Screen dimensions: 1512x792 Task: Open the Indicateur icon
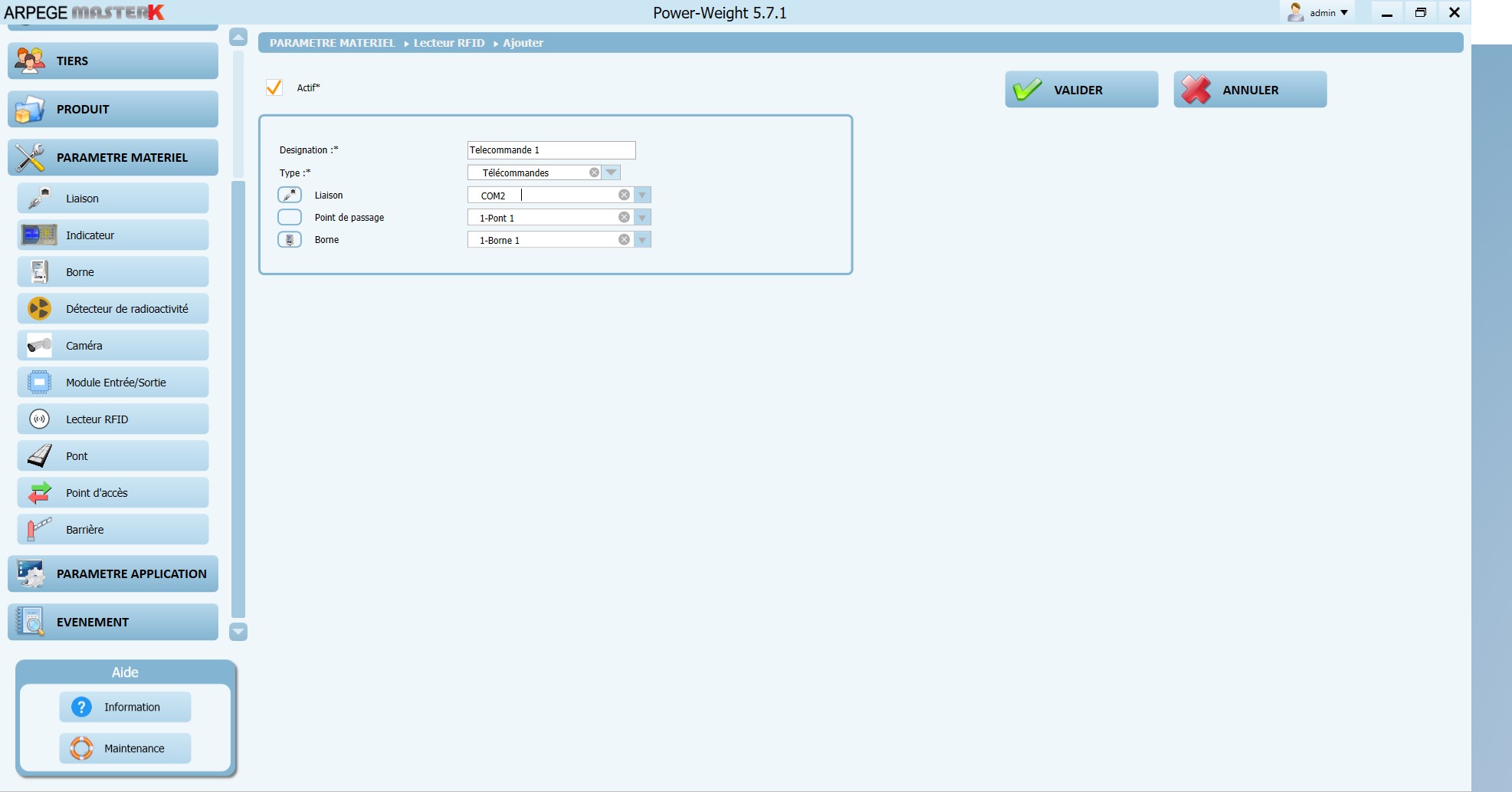pyautogui.click(x=39, y=235)
